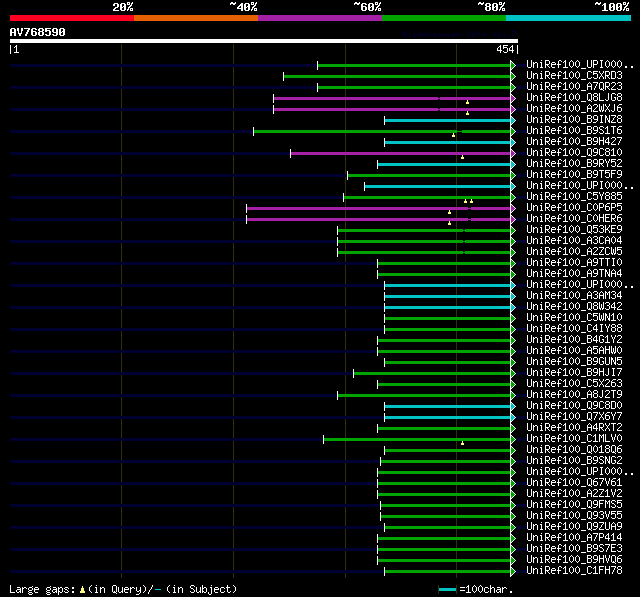The height and width of the screenshot is (597, 640).
Task: Select the UniRef100_A9TTI0 label
Action: [574, 263]
